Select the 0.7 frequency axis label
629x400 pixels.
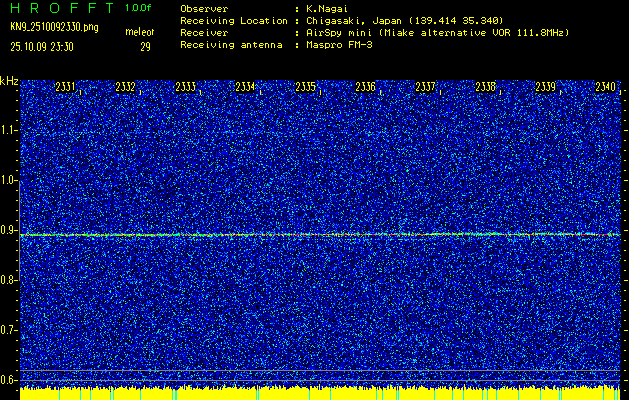point(9,329)
